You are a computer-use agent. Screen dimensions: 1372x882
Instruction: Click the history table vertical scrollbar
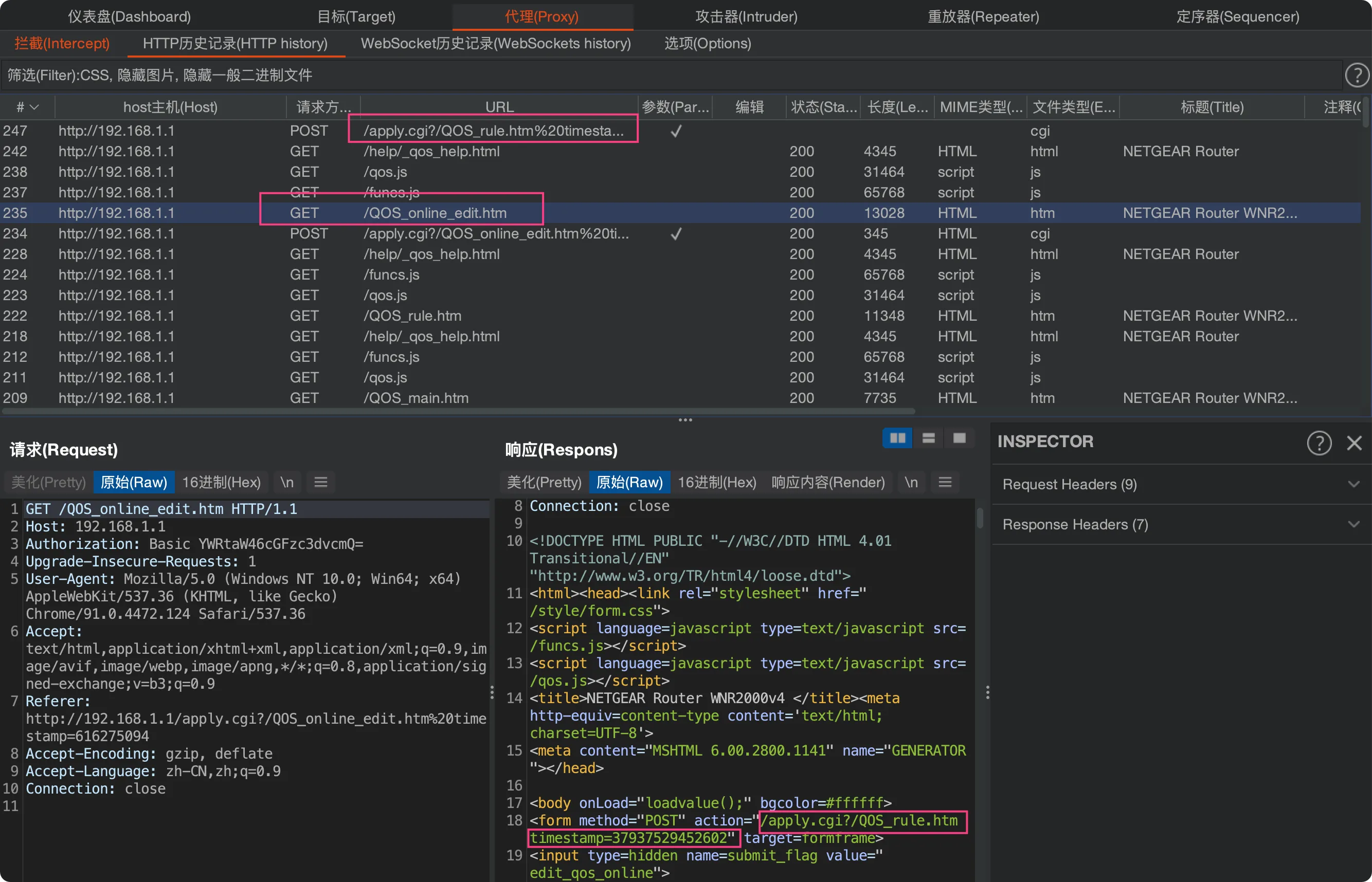coord(1366,113)
